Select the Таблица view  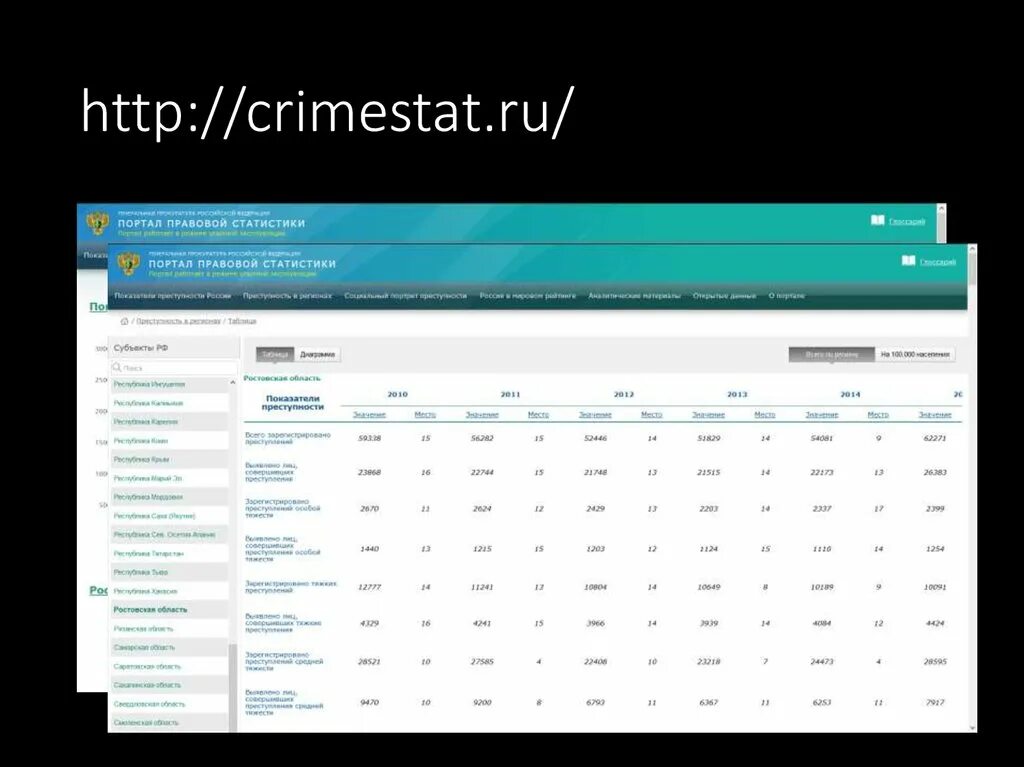(274, 354)
